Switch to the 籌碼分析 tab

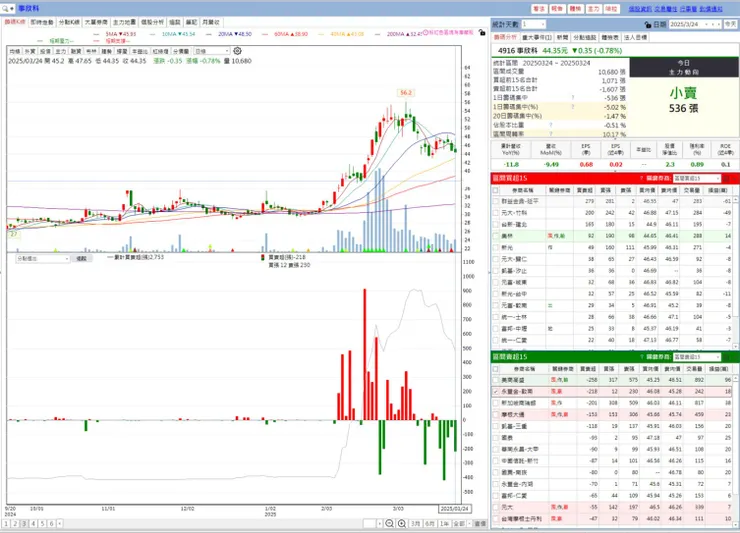505,37
